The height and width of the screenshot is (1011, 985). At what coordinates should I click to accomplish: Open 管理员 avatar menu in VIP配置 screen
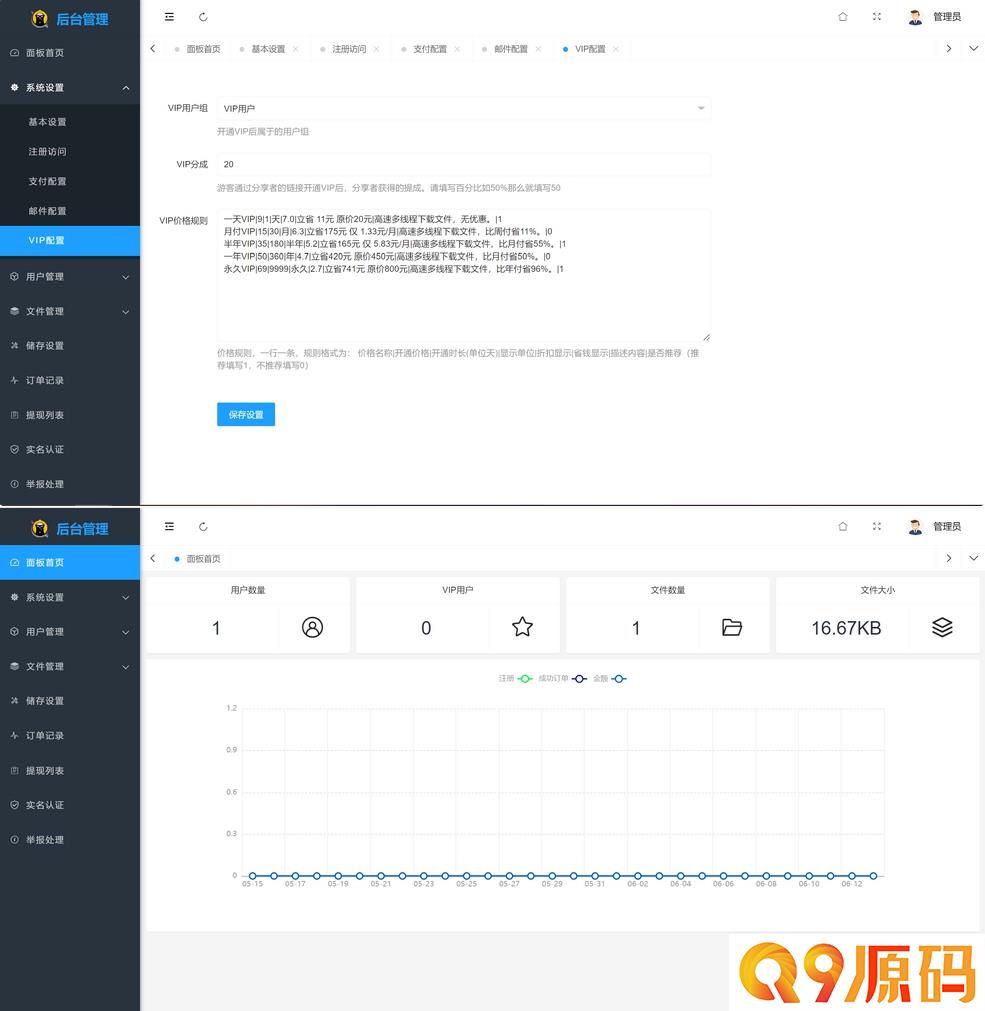pyautogui.click(x=935, y=17)
